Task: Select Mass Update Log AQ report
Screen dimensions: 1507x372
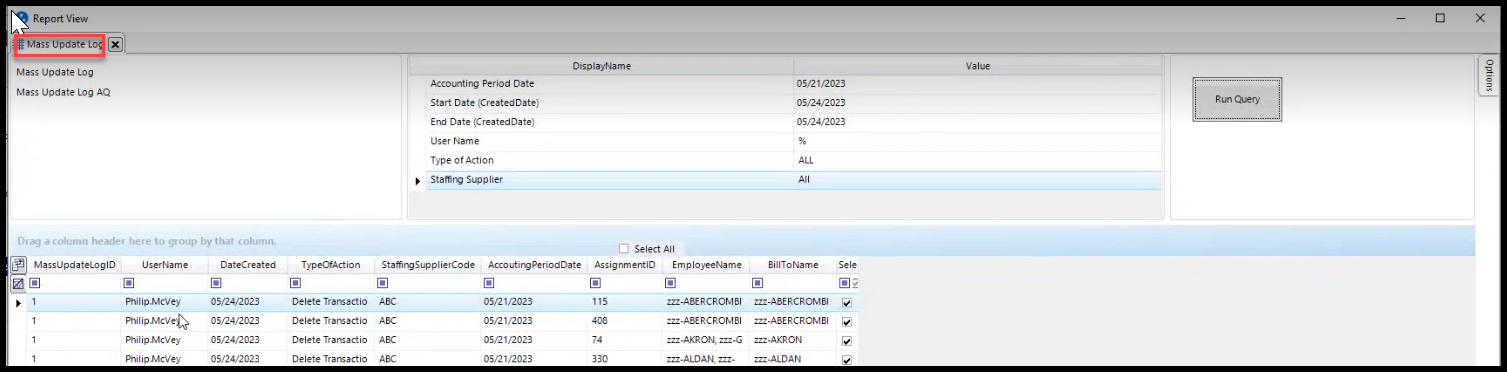Action: click(63, 92)
